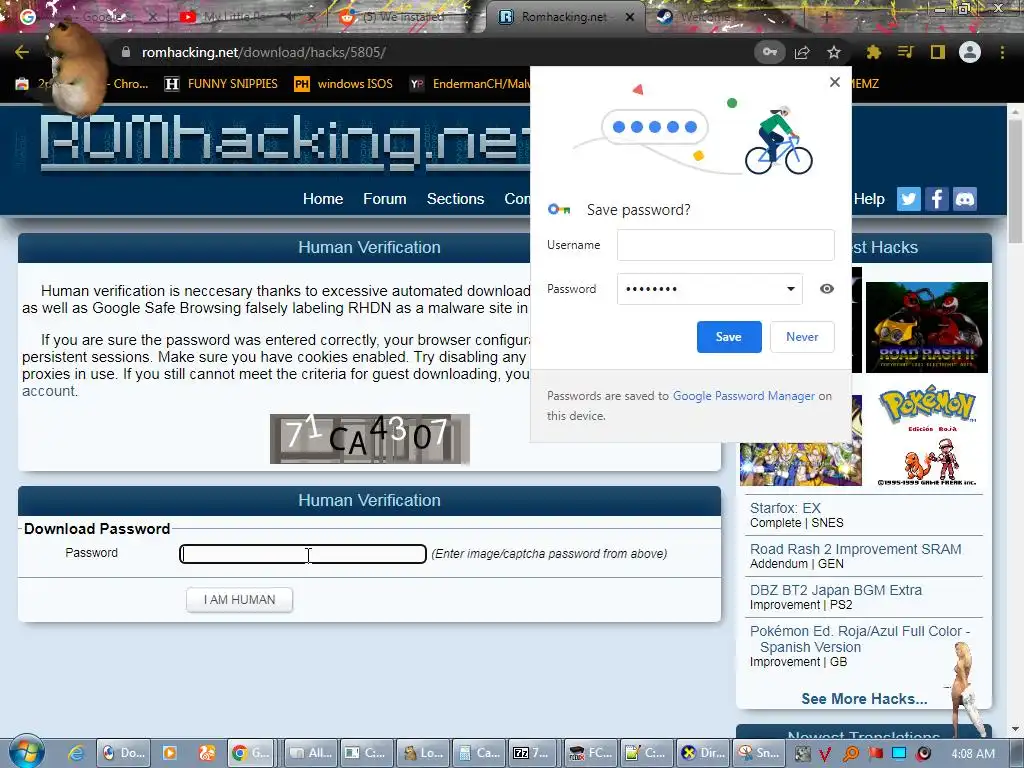Viewport: 1024px width, 768px height.
Task: Open the Starfox: EX link
Action: (785, 508)
